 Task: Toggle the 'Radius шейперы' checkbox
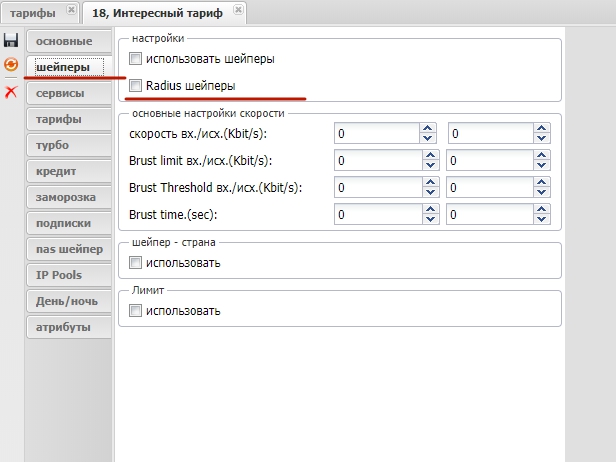pyautogui.click(x=136, y=86)
